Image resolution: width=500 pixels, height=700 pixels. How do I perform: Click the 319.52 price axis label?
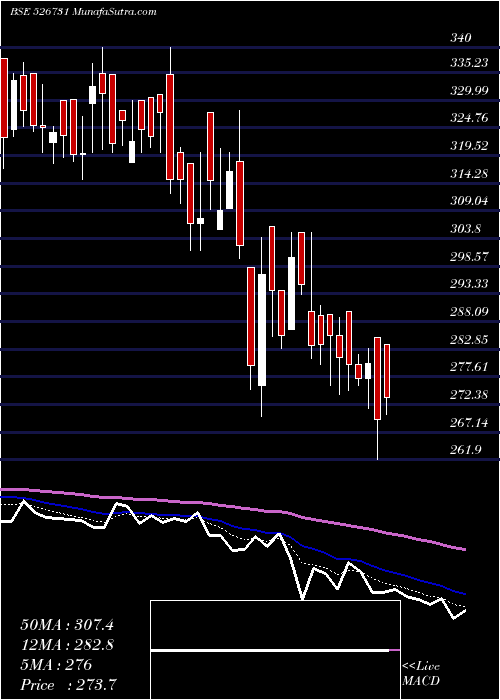[x=469, y=146]
